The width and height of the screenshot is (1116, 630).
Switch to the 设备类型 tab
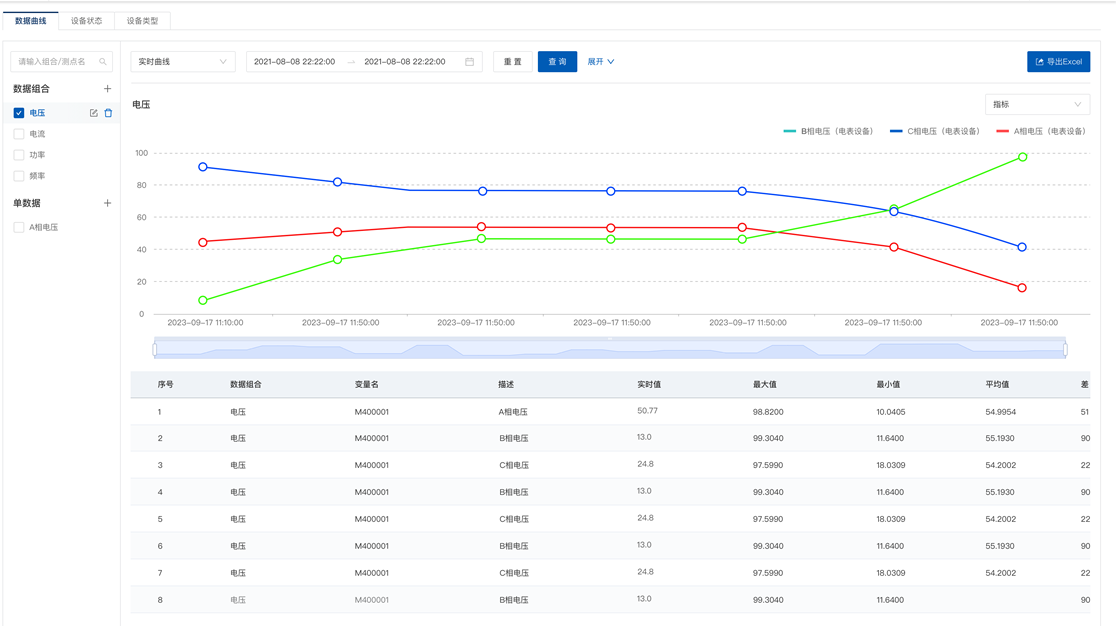pyautogui.click(x=142, y=20)
